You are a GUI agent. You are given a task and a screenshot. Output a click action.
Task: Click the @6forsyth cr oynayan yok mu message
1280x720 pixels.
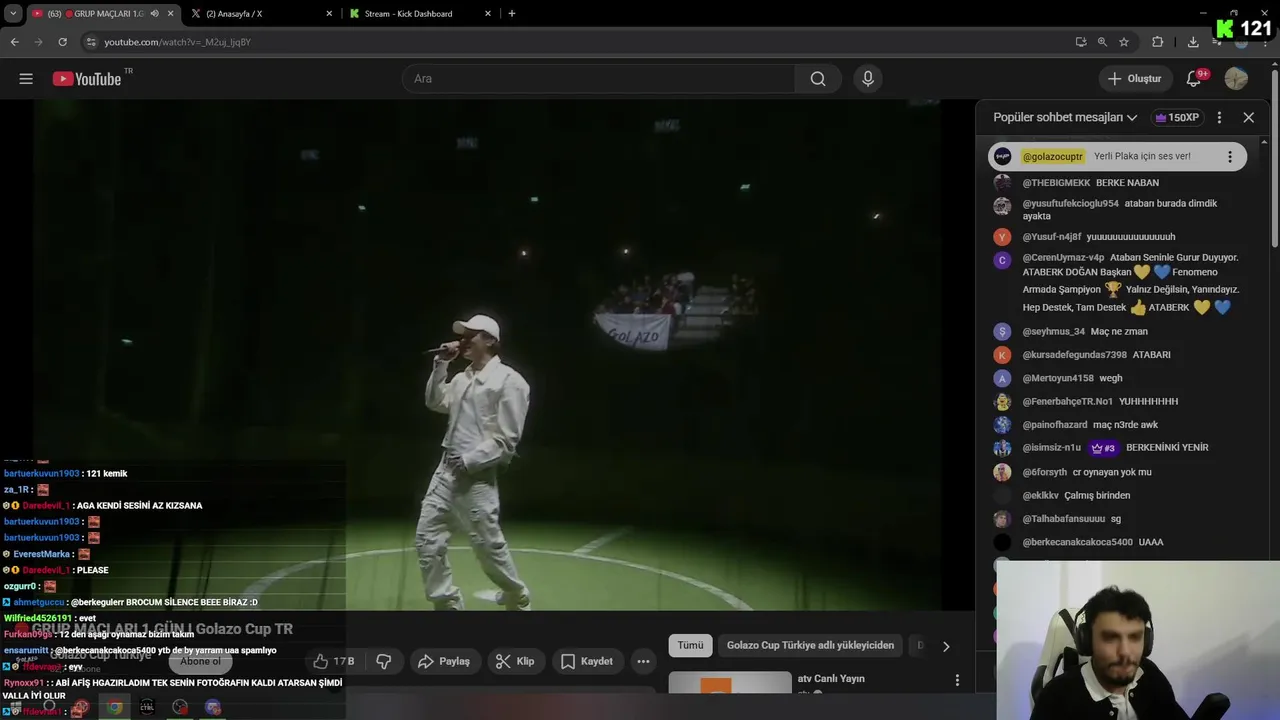coord(1087,472)
